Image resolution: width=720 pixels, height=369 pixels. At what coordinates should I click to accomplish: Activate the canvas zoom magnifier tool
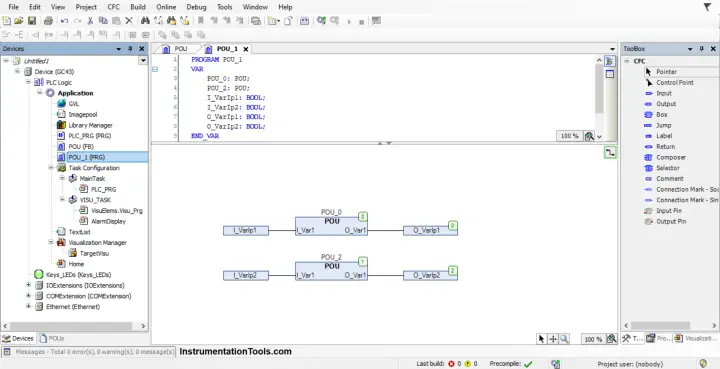[x=565, y=339]
